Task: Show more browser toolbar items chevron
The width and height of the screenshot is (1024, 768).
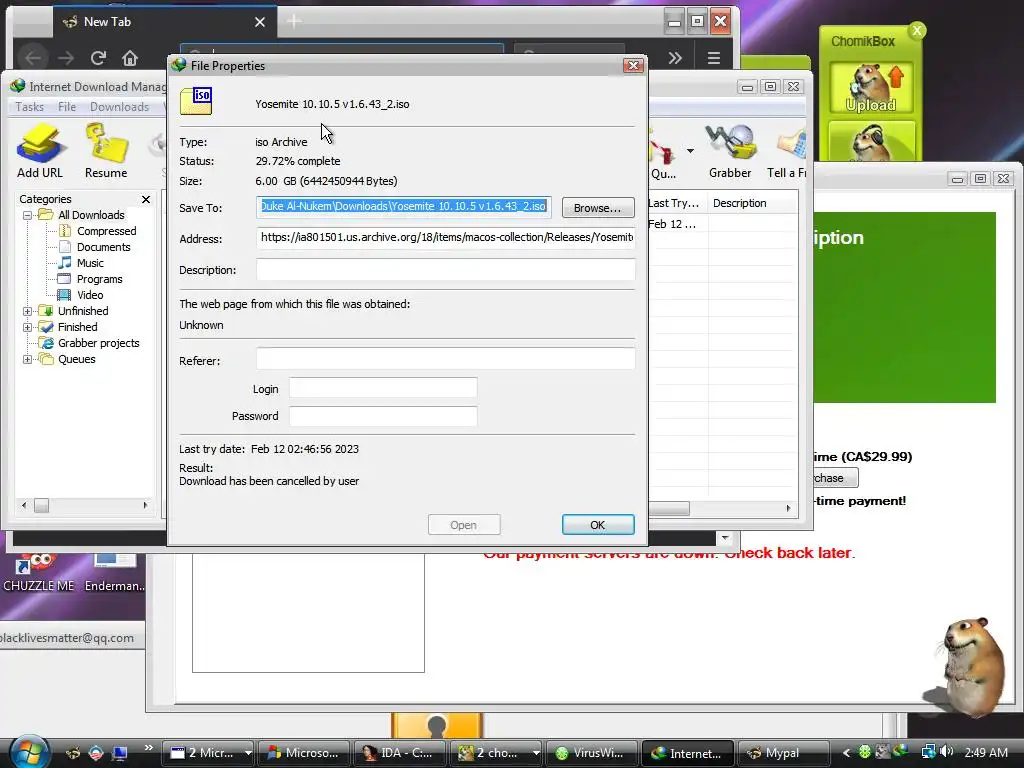Action: 675,58
